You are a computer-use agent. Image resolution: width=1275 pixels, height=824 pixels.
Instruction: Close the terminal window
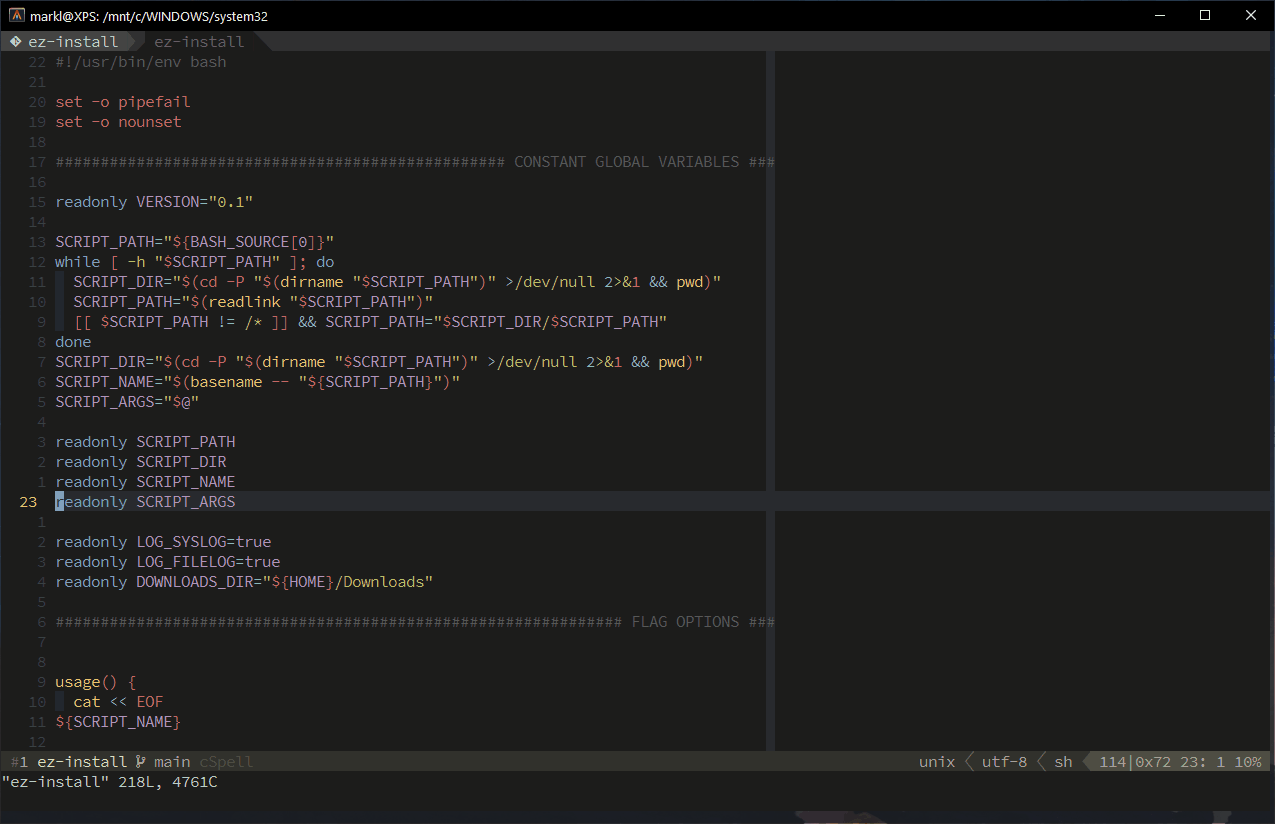pyautogui.click(x=1252, y=15)
